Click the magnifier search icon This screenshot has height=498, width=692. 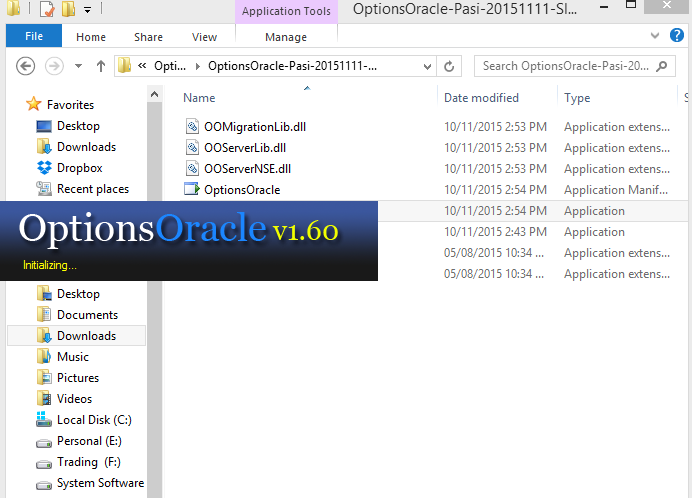[662, 66]
